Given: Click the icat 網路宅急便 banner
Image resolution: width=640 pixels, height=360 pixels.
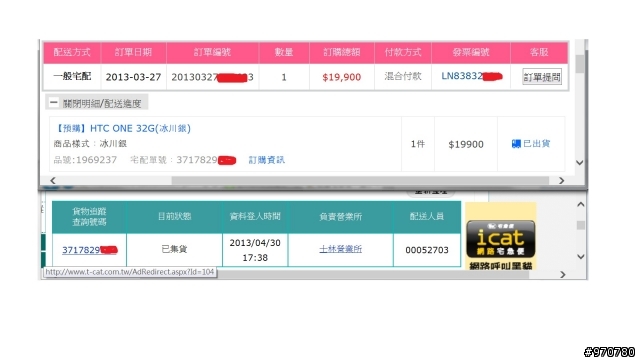Looking at the screenshot, I should click(500, 238).
